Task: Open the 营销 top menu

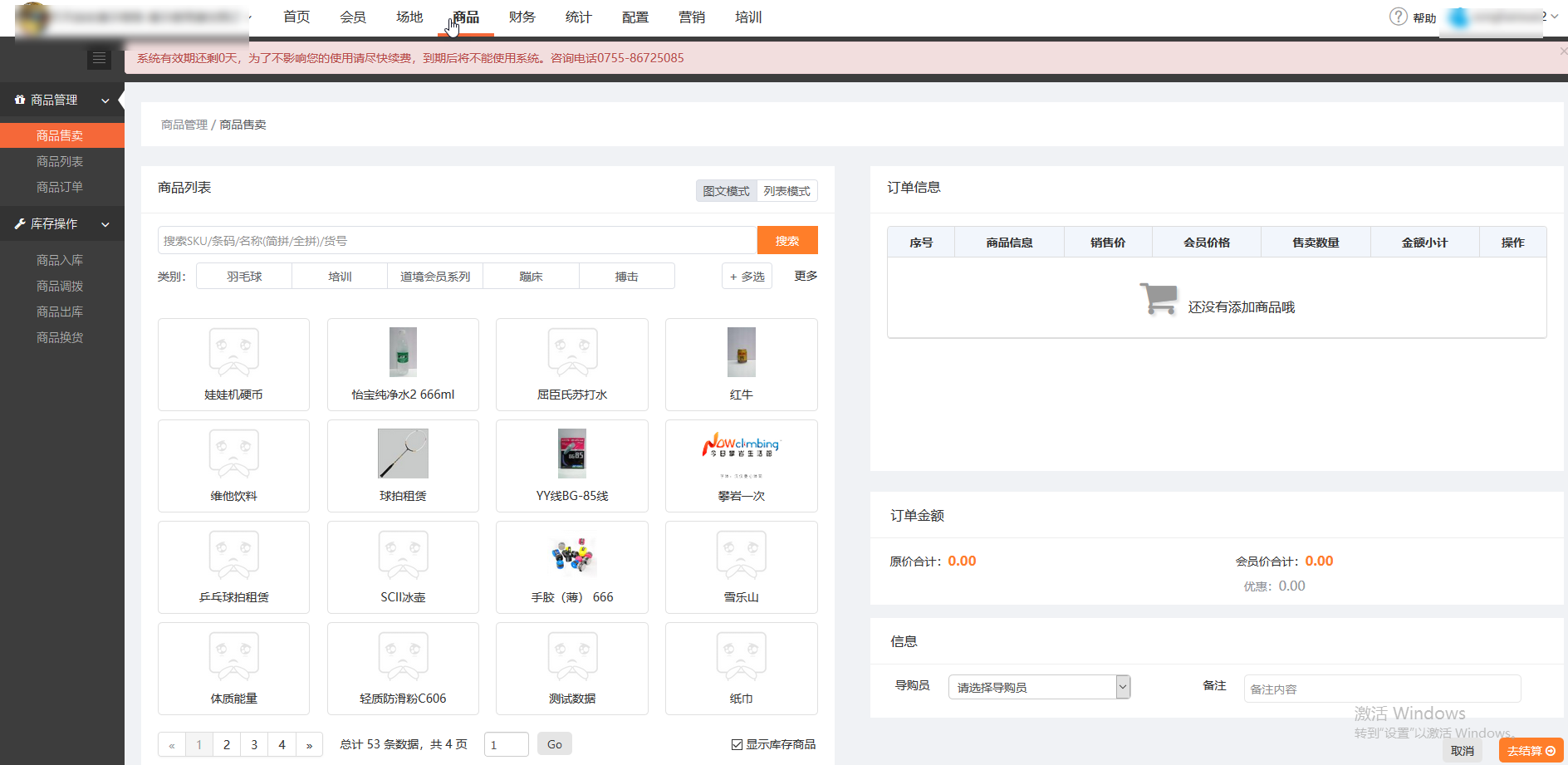Action: (x=692, y=17)
